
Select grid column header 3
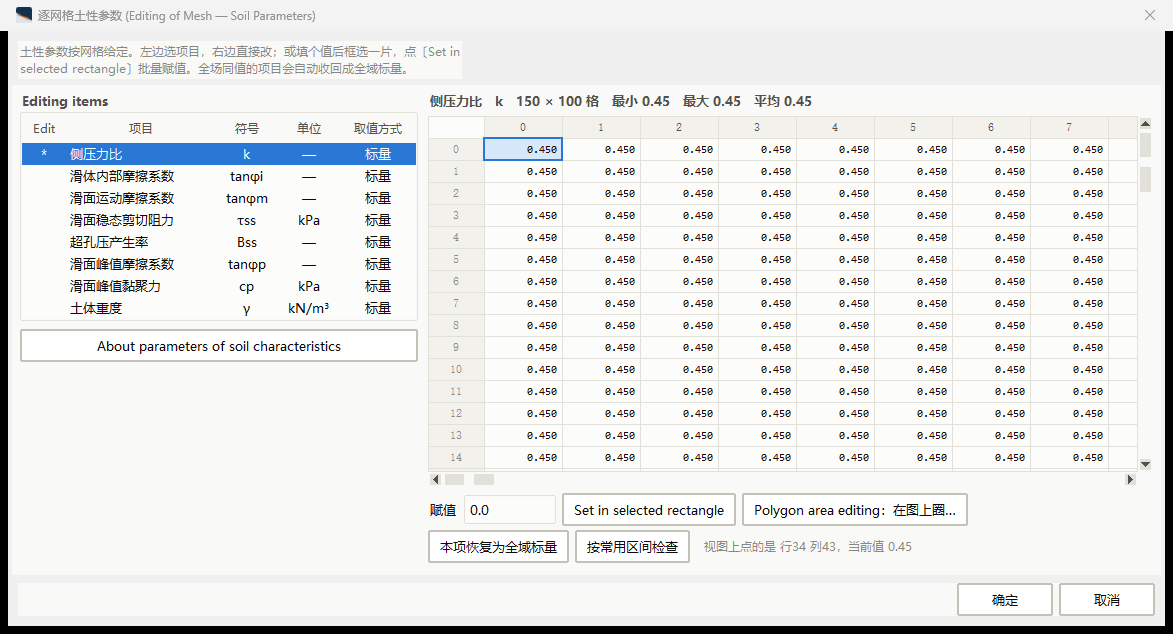[757, 127]
